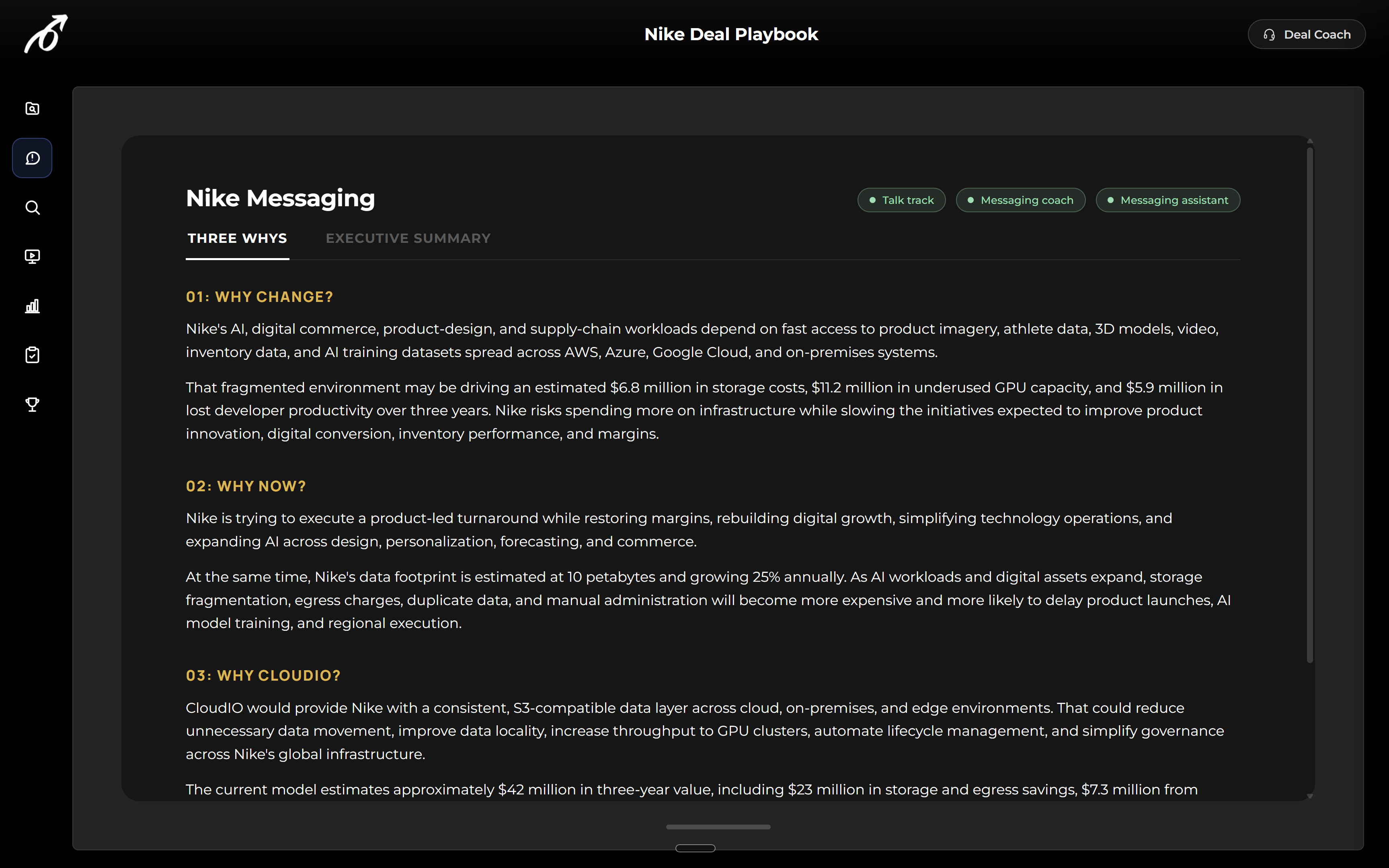
Task: Click the paragraph starting "That fragmented environment"
Action: 704,410
